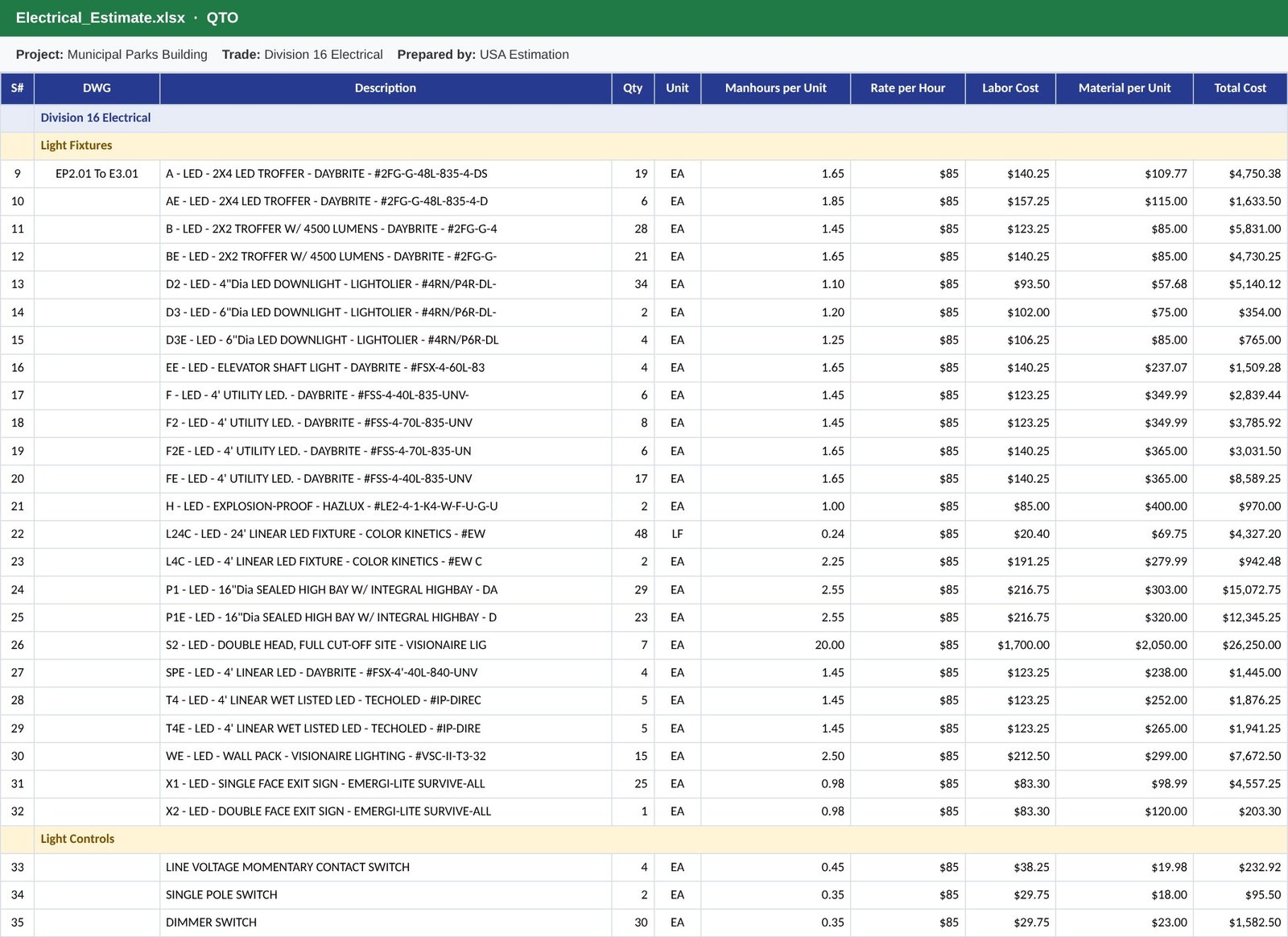The image size is (1288, 937).
Task: Select the $19.98 material per unit cell
Action: coord(1124,867)
